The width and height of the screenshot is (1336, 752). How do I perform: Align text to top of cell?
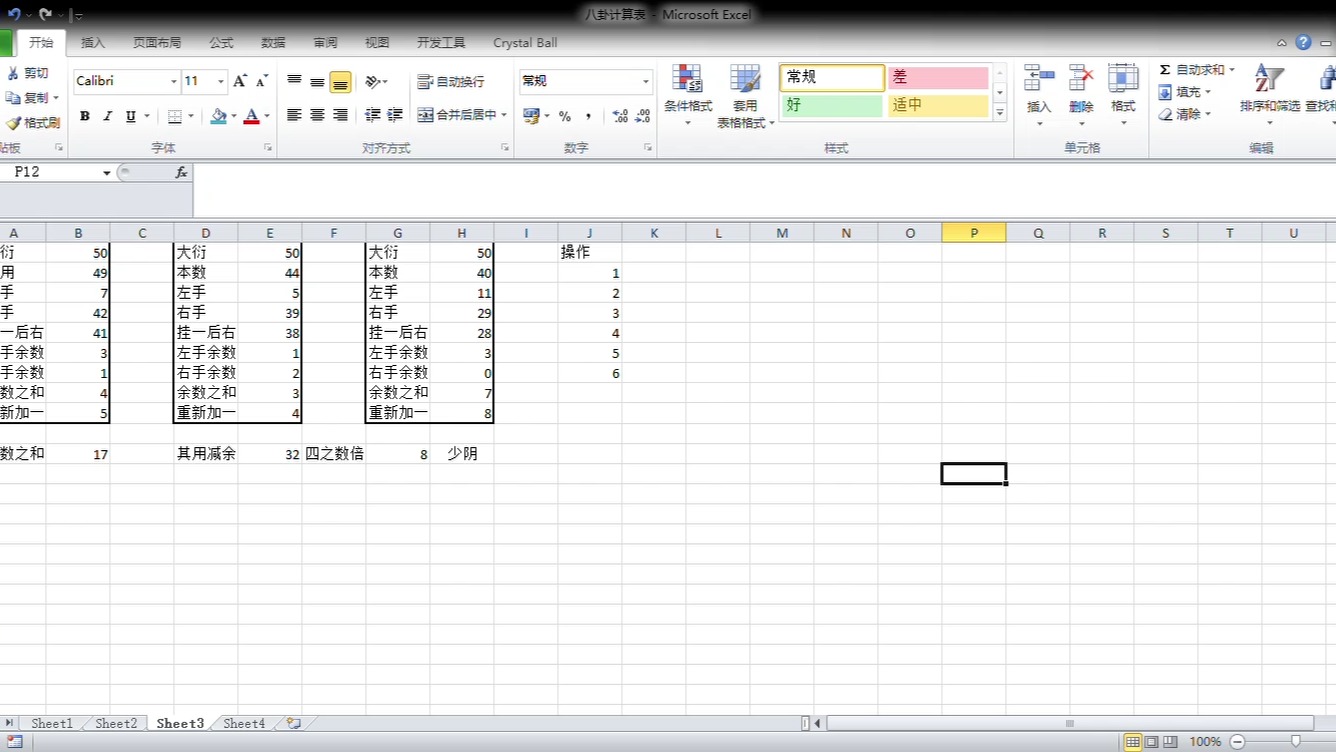click(294, 81)
